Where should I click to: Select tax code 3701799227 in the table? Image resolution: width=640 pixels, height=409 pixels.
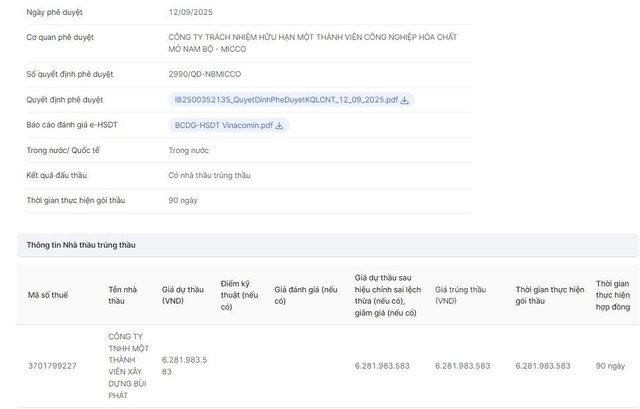click(x=52, y=366)
